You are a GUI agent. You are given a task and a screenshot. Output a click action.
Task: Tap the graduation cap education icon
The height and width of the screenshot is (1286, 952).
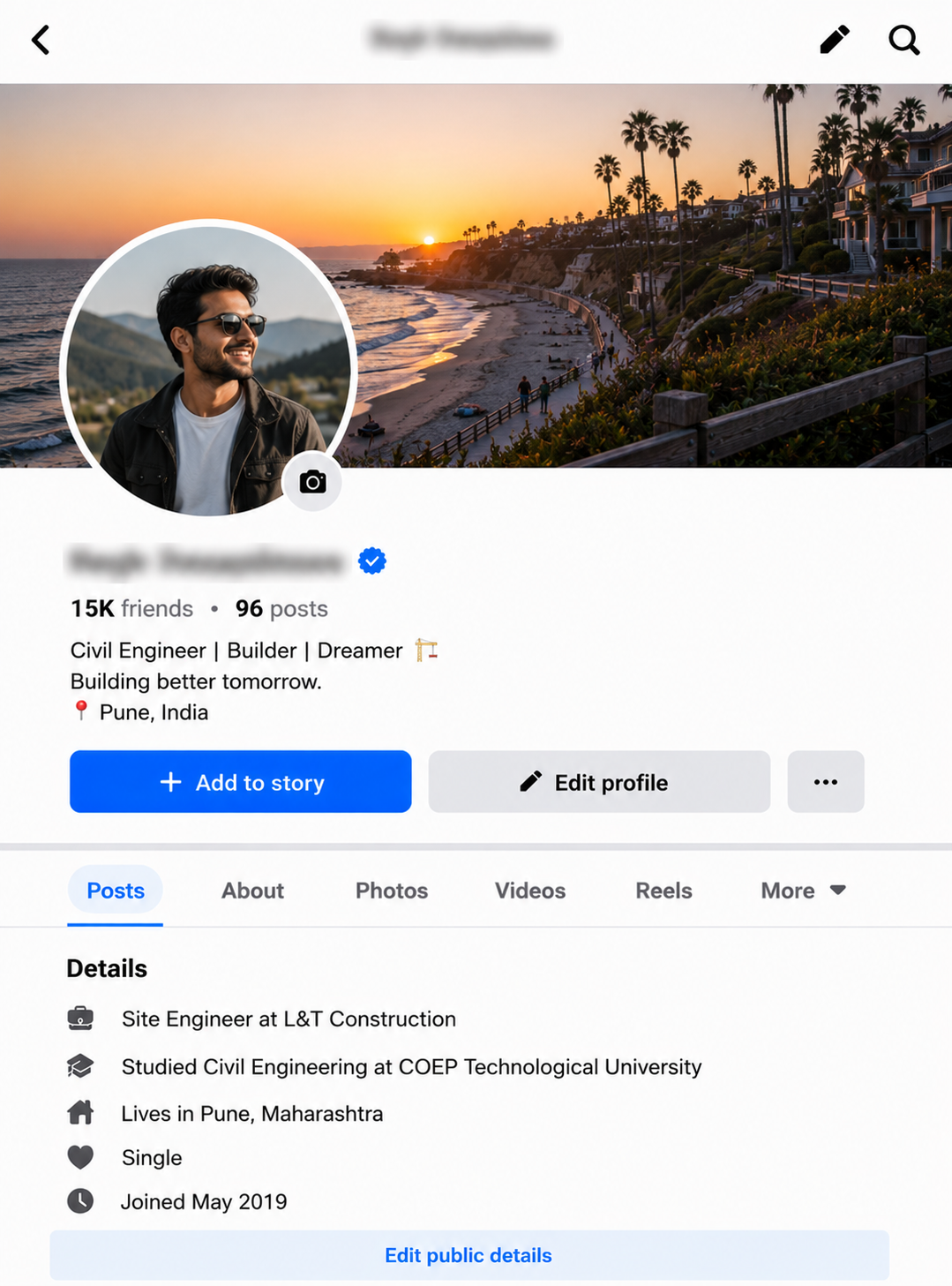coord(80,1066)
